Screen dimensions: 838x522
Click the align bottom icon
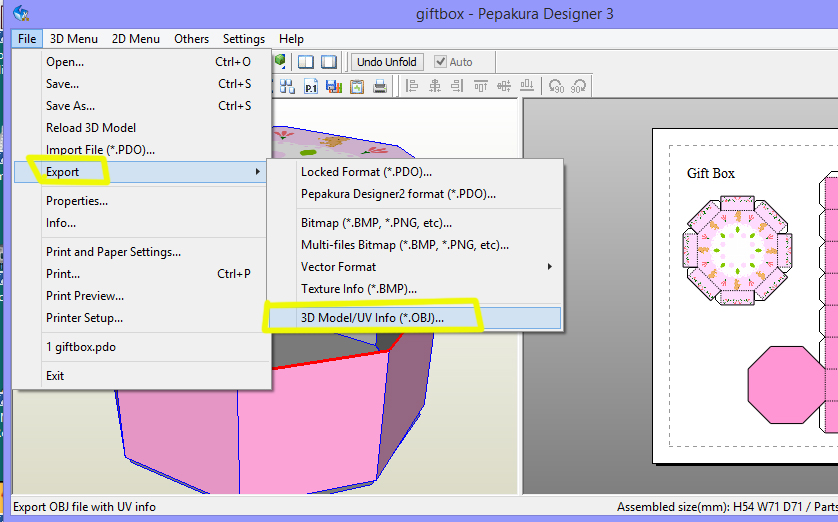point(527,85)
